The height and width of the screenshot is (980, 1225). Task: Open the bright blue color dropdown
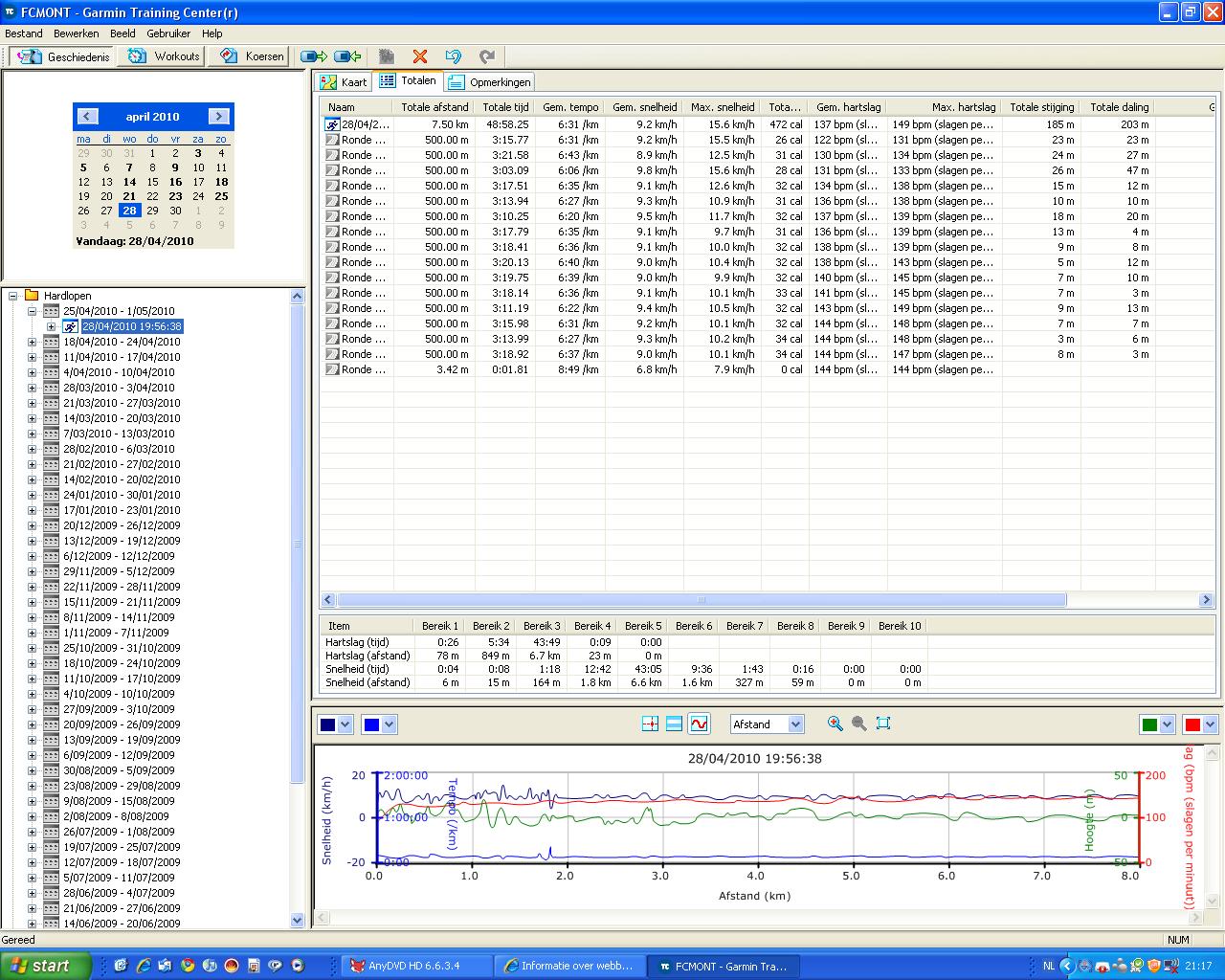point(389,724)
